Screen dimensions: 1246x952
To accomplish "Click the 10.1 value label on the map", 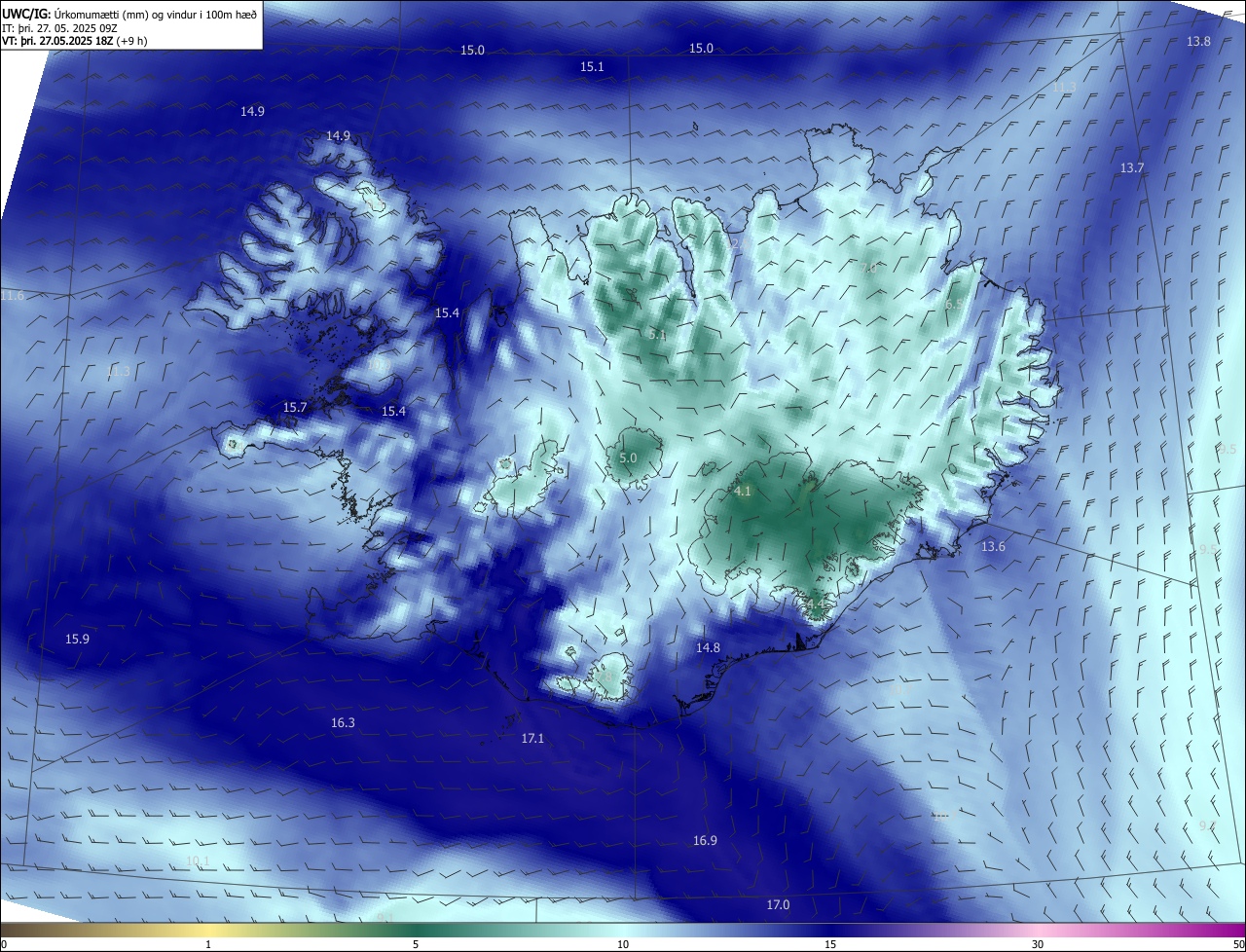I will point(198,861).
